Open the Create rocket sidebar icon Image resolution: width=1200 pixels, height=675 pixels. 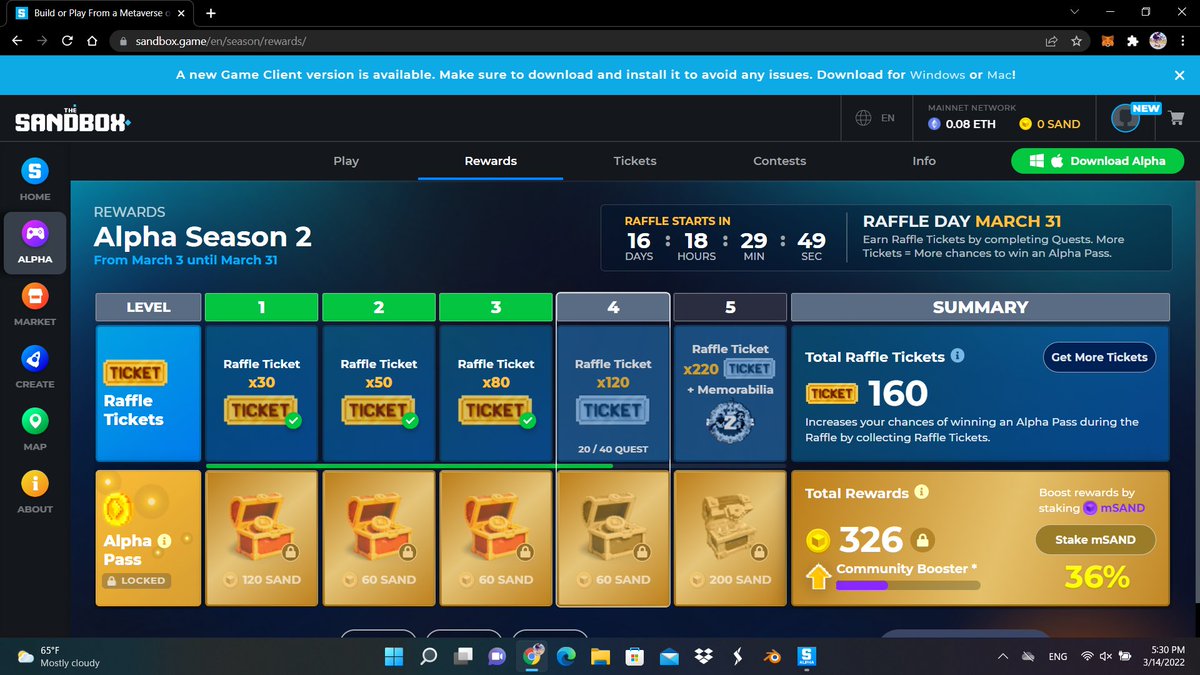coord(34,358)
